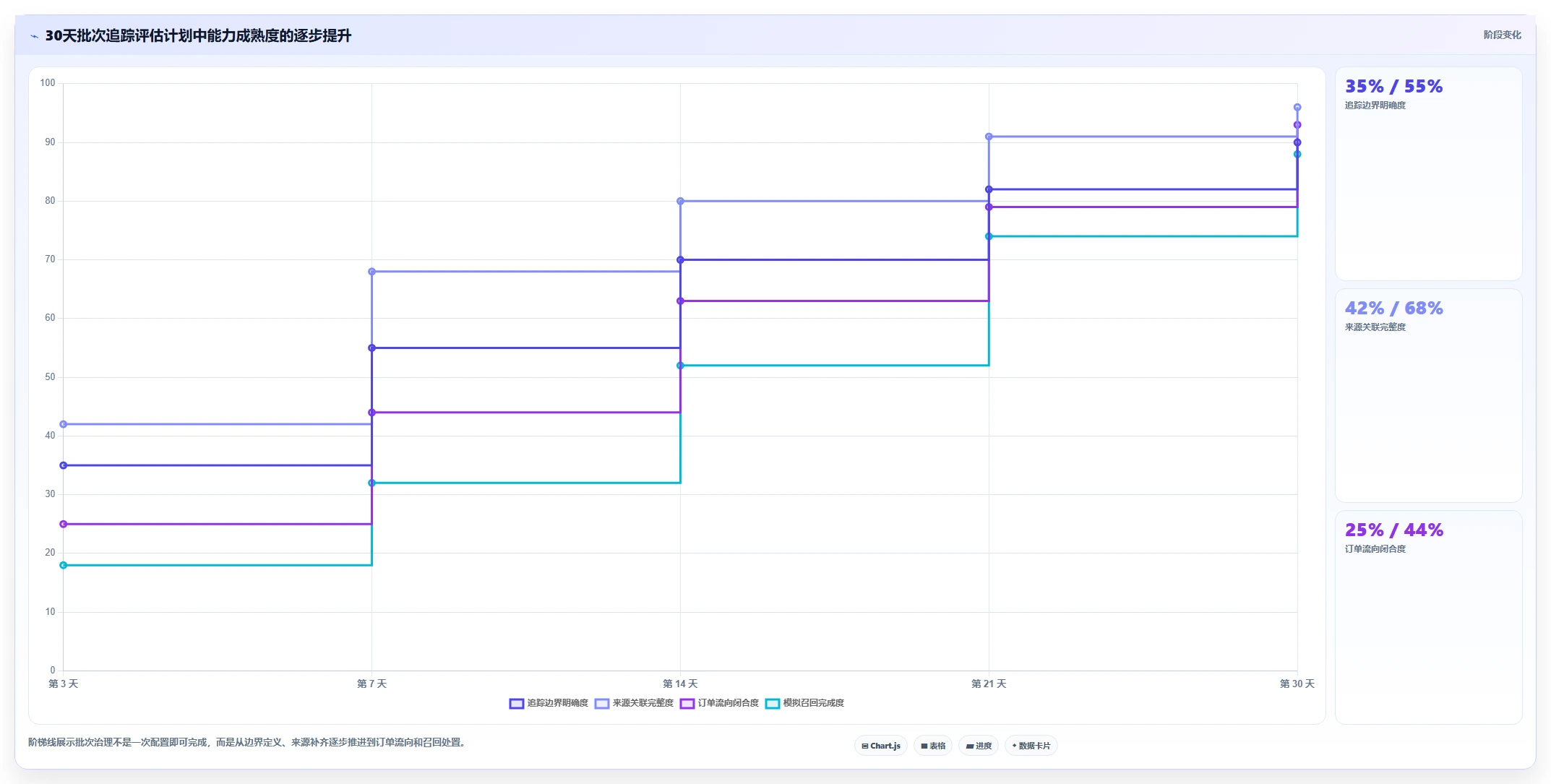
Task: Click the 模拟召回完成度 point at day 30 (88)
Action: tap(1297, 154)
